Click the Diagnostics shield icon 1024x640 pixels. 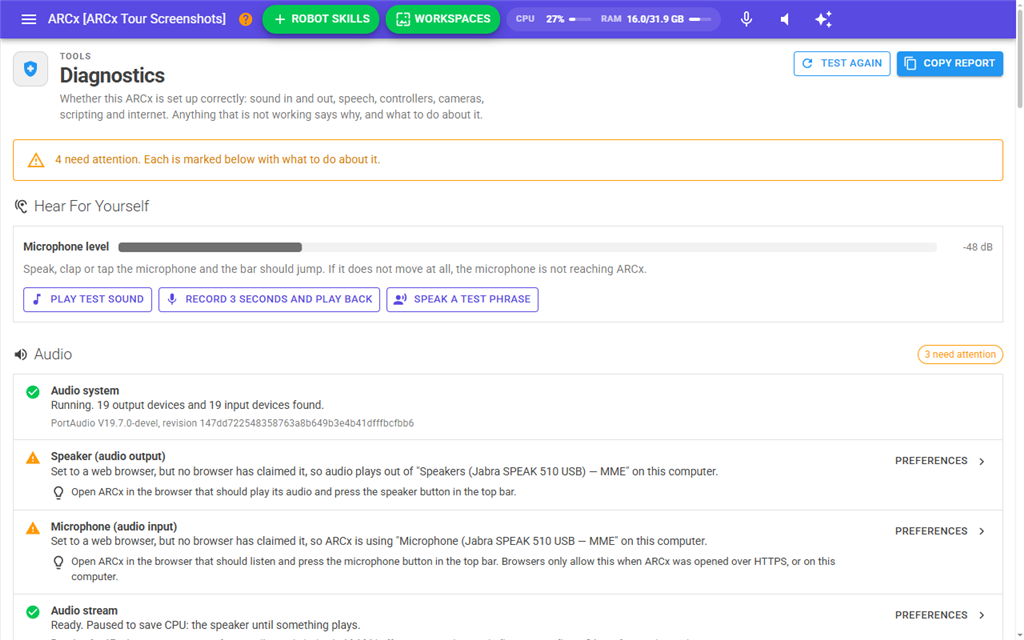pos(31,69)
